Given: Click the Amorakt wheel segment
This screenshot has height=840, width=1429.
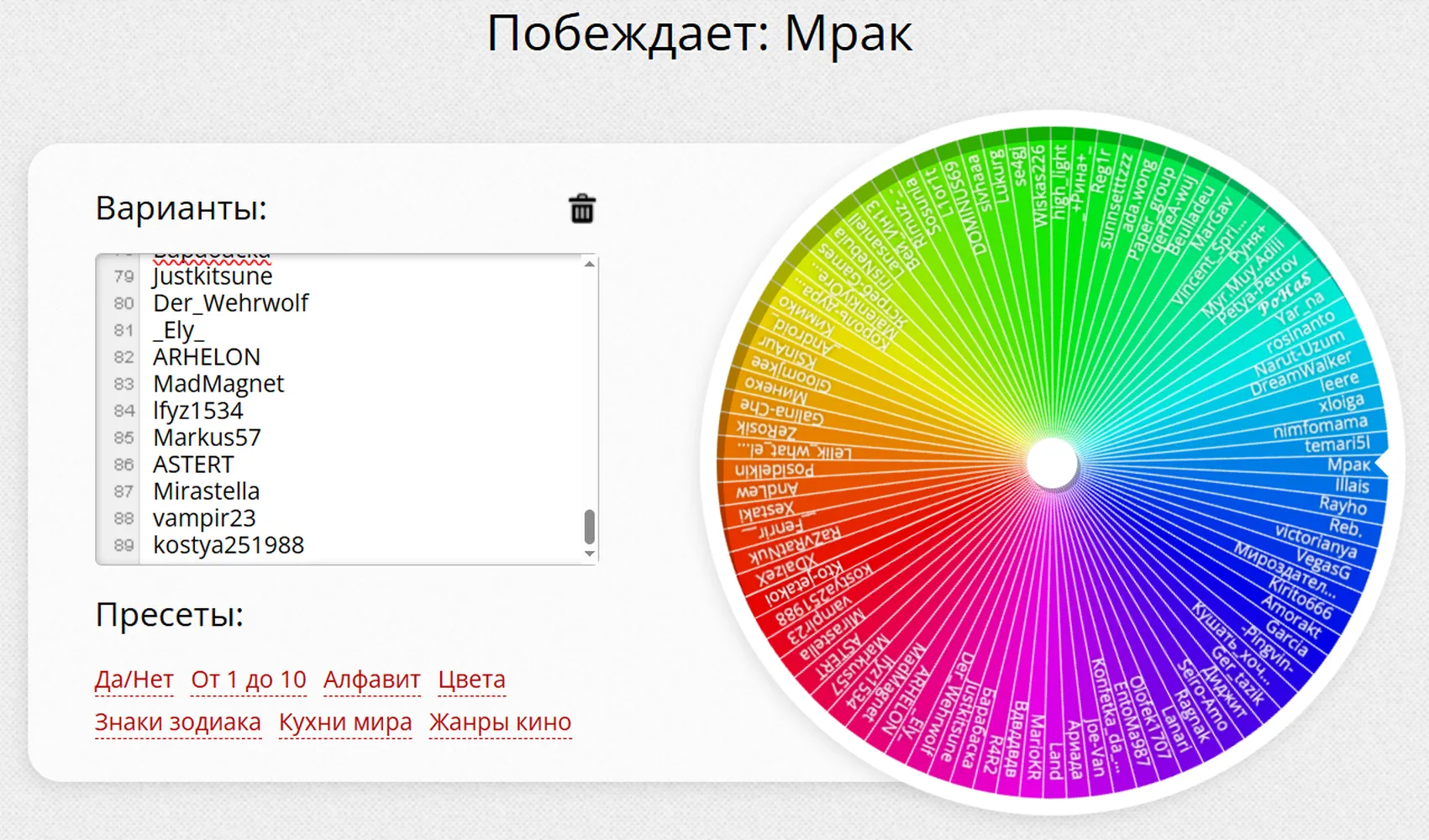Looking at the screenshot, I should coord(1291,617).
